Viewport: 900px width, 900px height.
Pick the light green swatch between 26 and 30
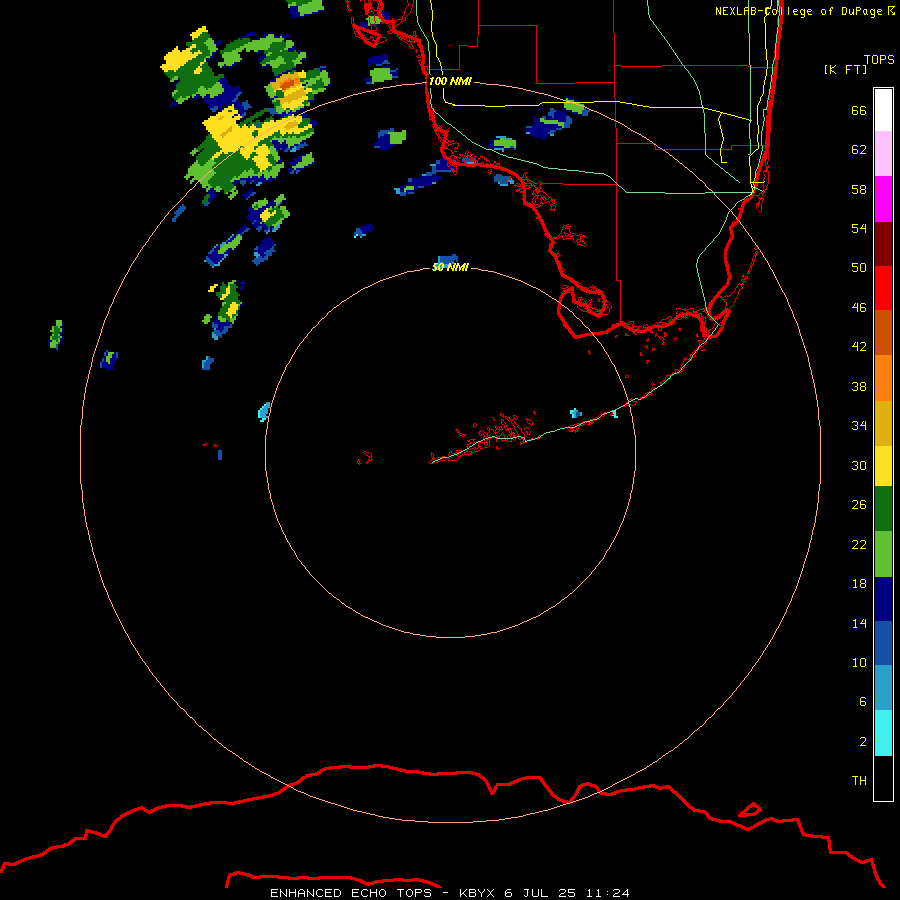(883, 554)
